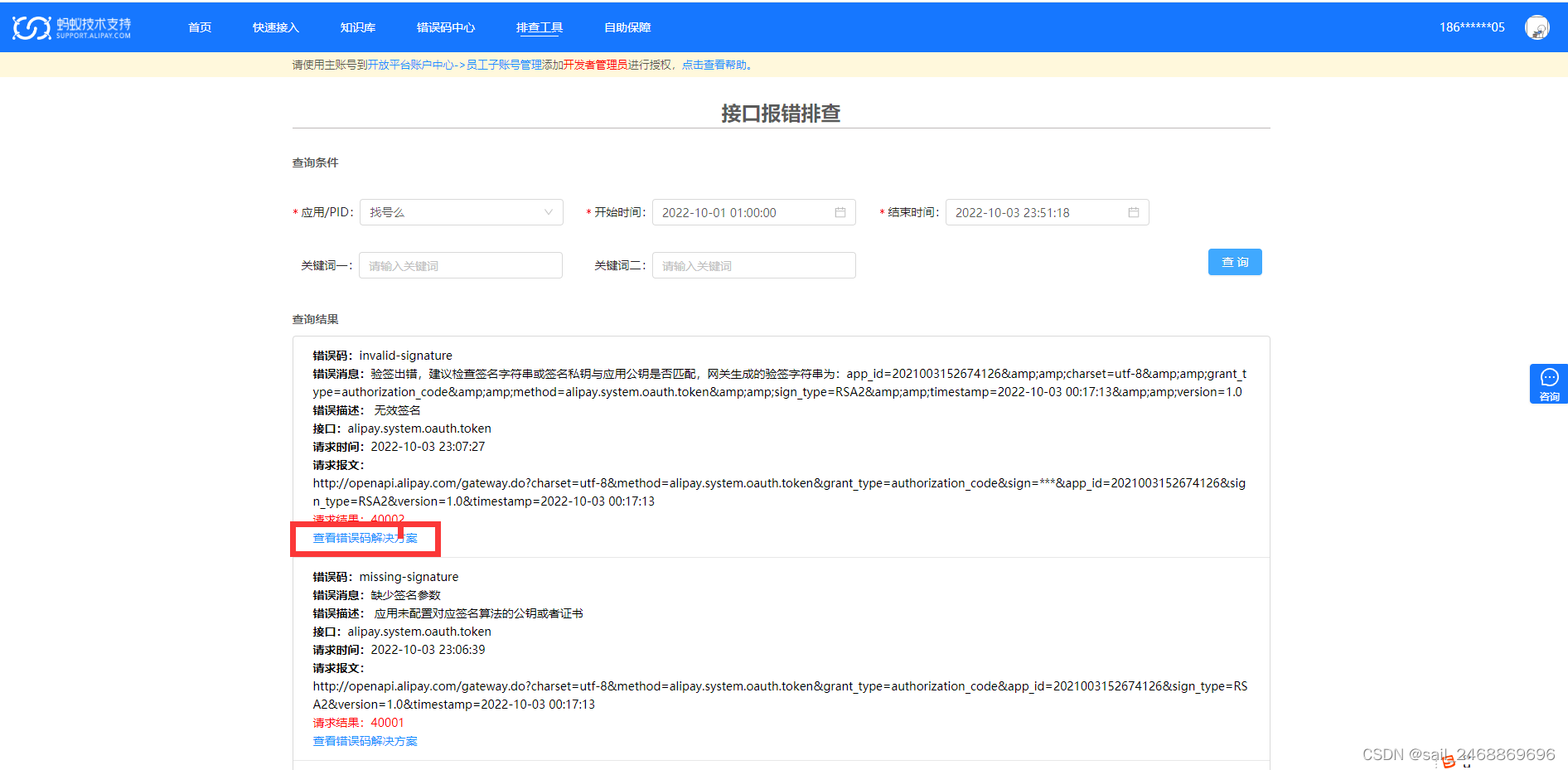Open calendar icon in 开始时间 field
Screen dimensions: 1568x770
pos(840,212)
